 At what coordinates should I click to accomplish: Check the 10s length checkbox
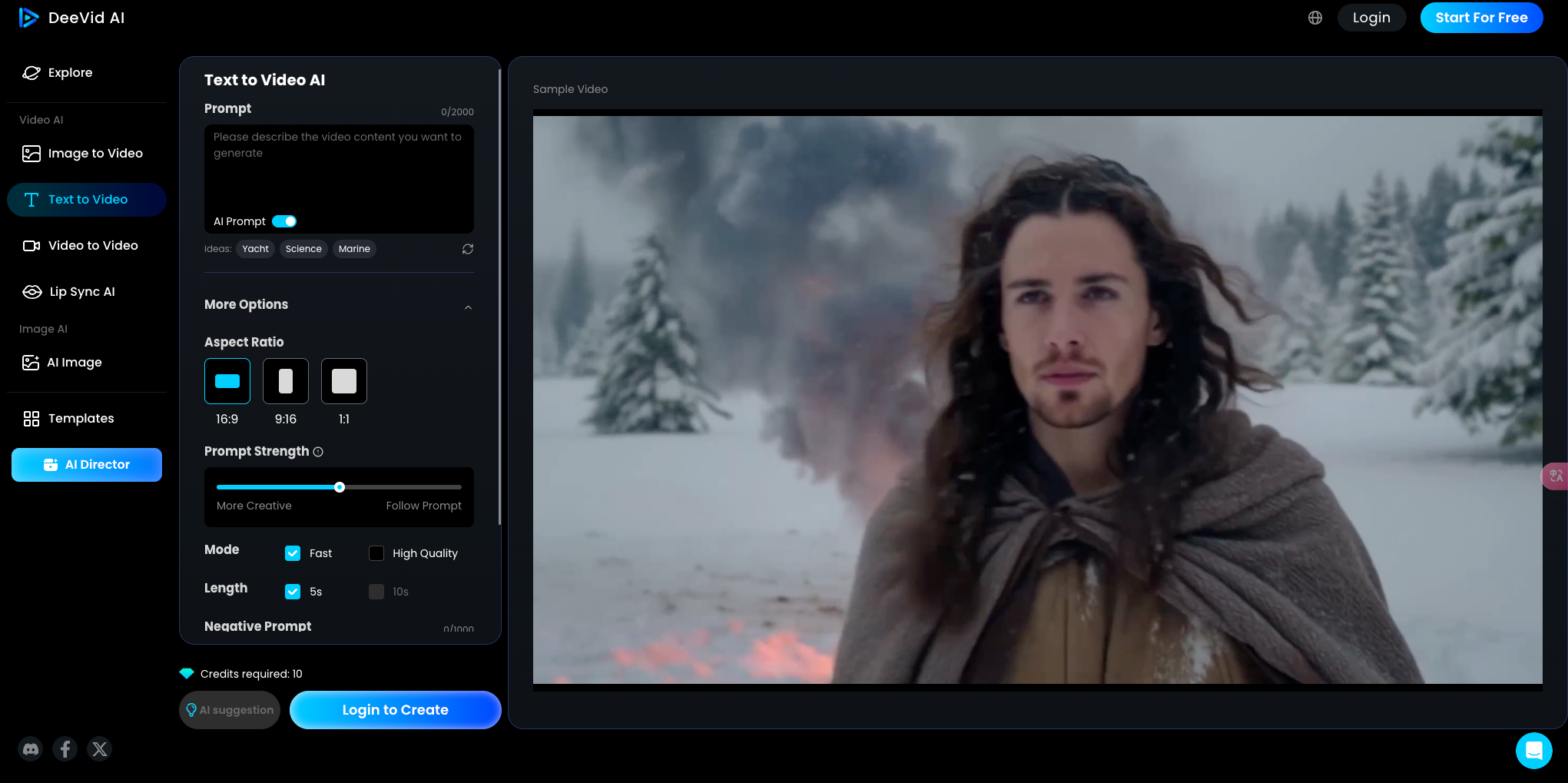click(x=376, y=592)
